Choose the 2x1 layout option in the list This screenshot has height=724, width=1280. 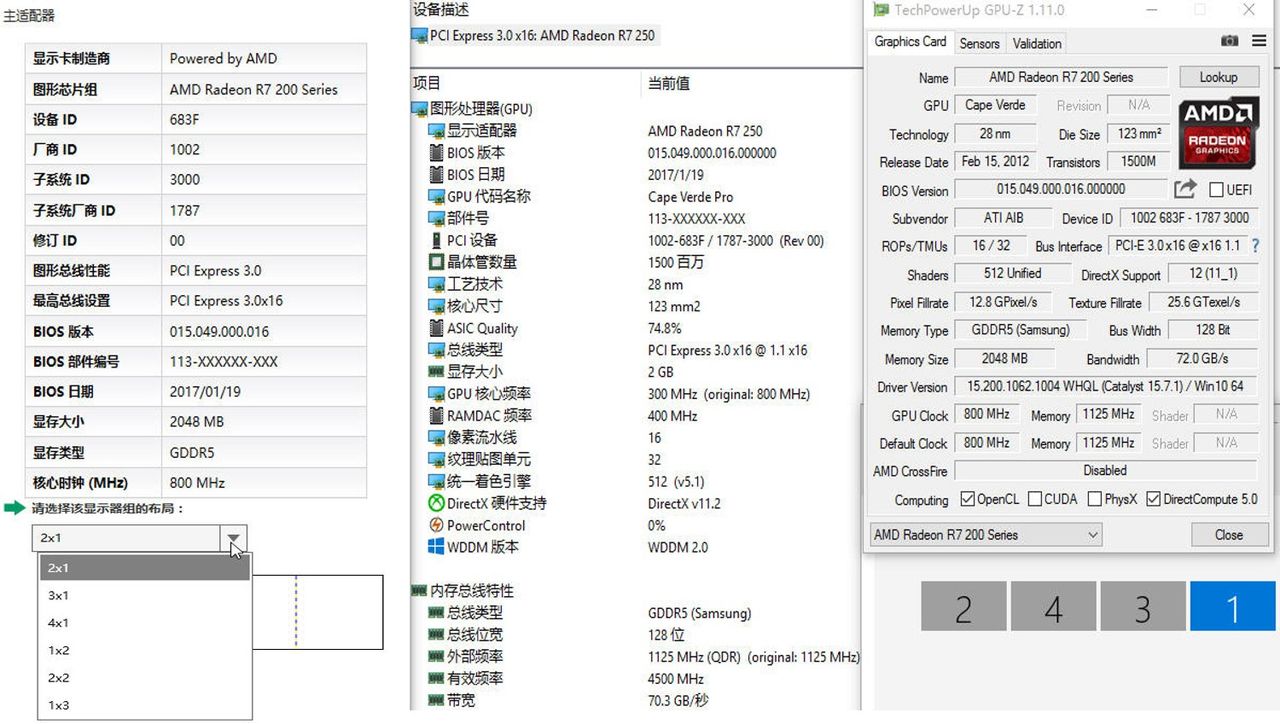point(145,568)
